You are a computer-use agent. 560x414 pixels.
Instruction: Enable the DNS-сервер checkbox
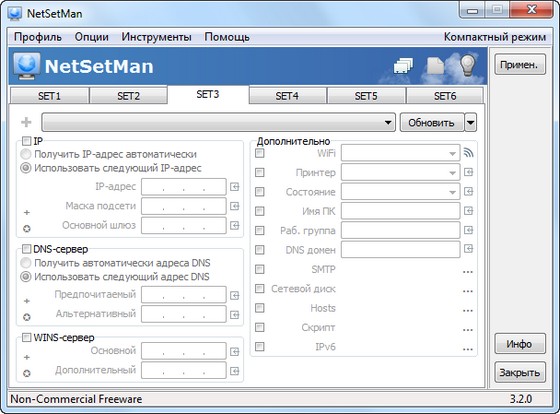pyautogui.click(x=26, y=249)
